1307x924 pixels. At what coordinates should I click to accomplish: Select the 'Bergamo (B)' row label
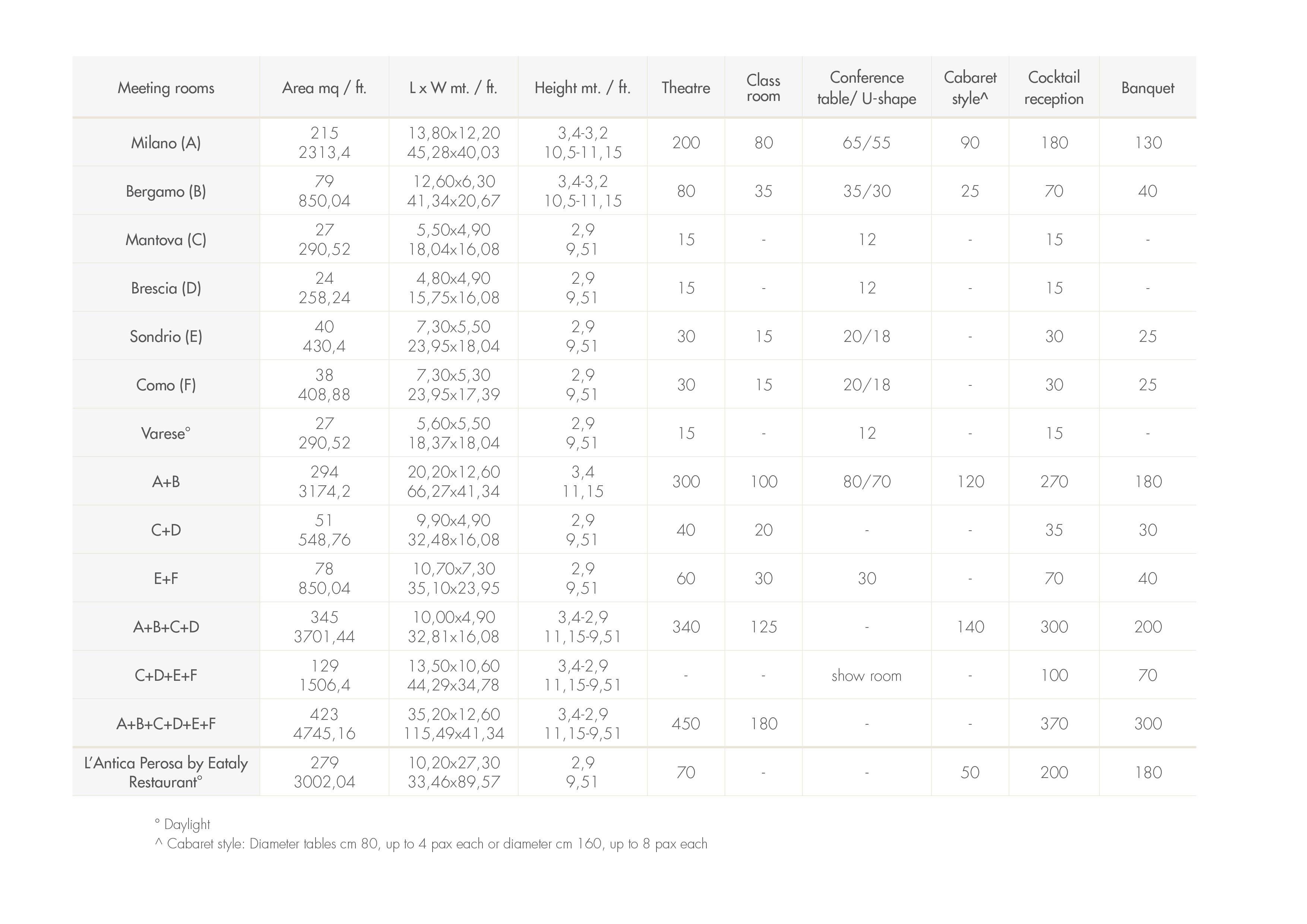[x=166, y=191]
